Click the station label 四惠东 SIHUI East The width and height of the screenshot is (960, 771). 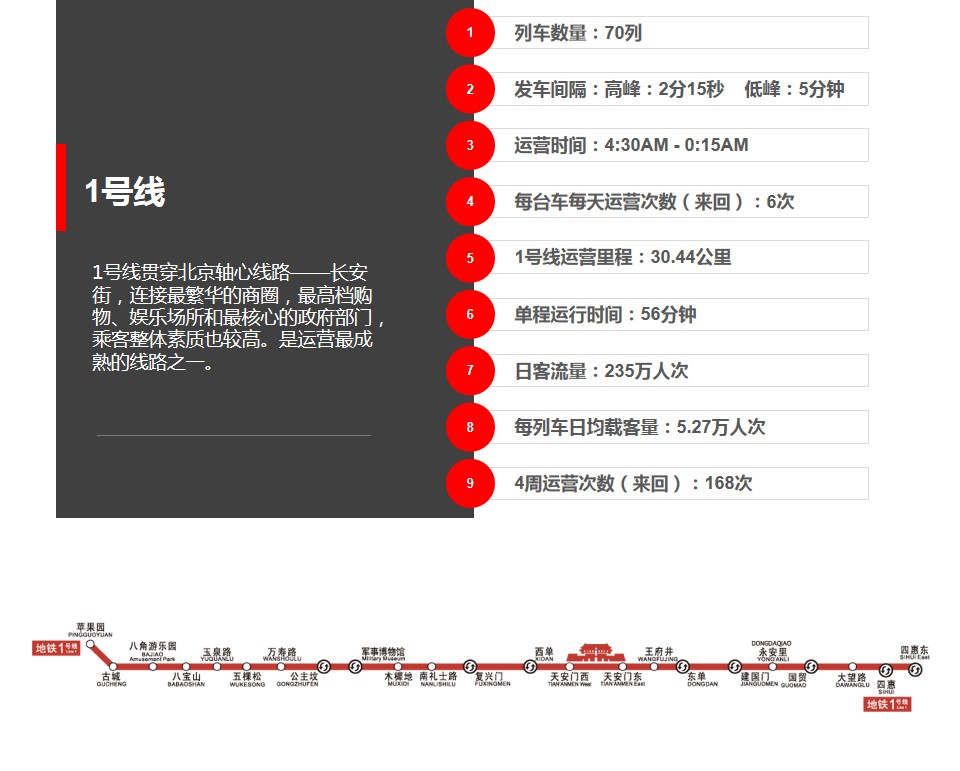coord(915,652)
